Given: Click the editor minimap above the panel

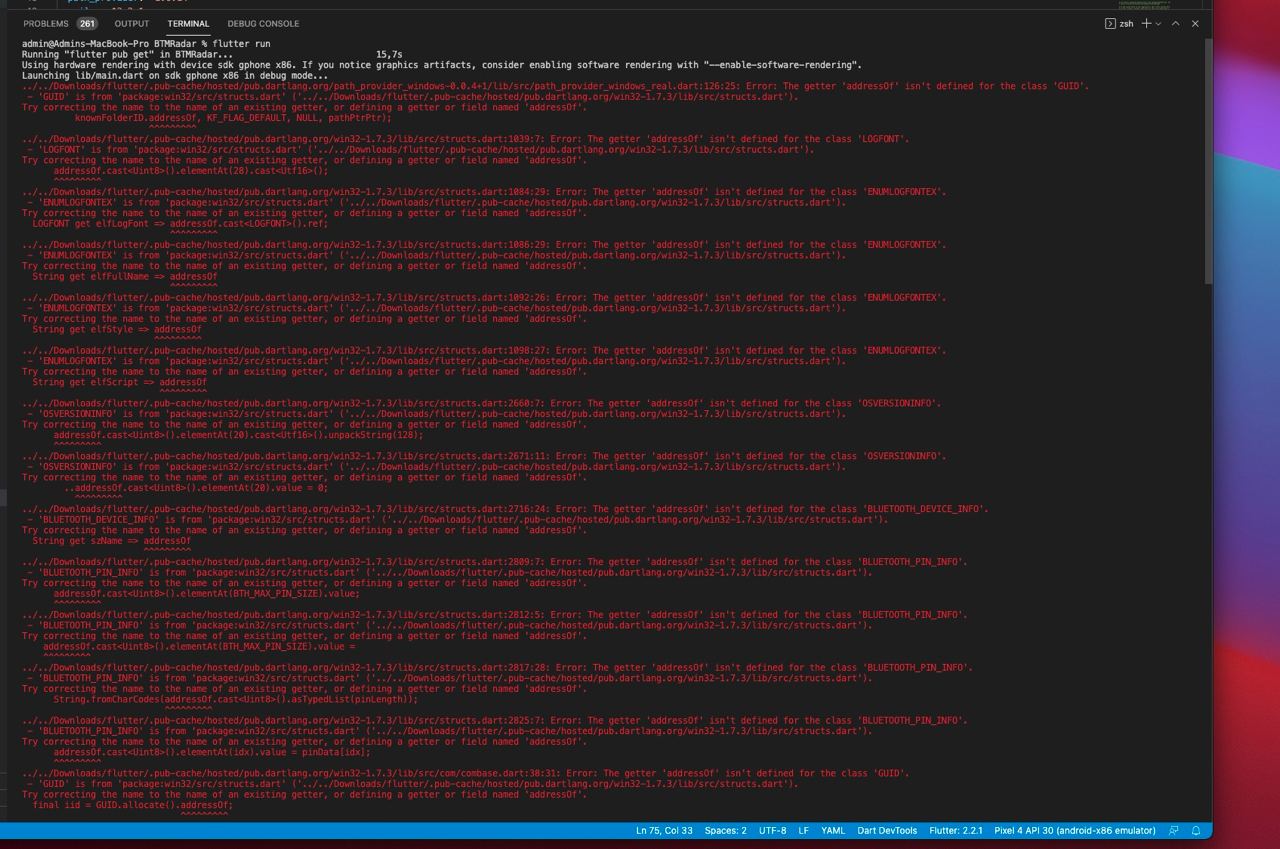Looking at the screenshot, I should point(1144,4).
